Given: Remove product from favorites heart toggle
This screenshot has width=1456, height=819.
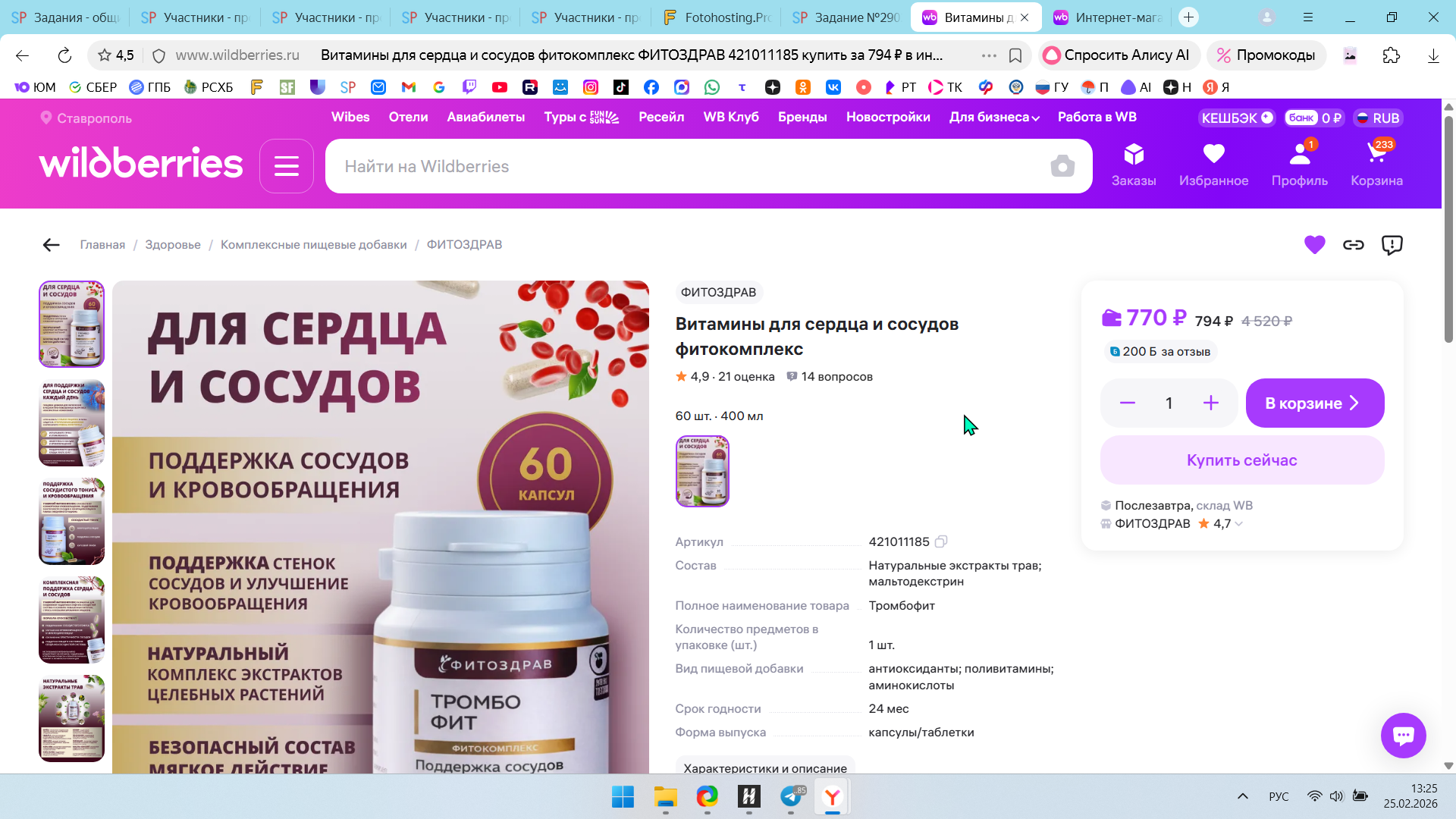Looking at the screenshot, I should tap(1314, 245).
